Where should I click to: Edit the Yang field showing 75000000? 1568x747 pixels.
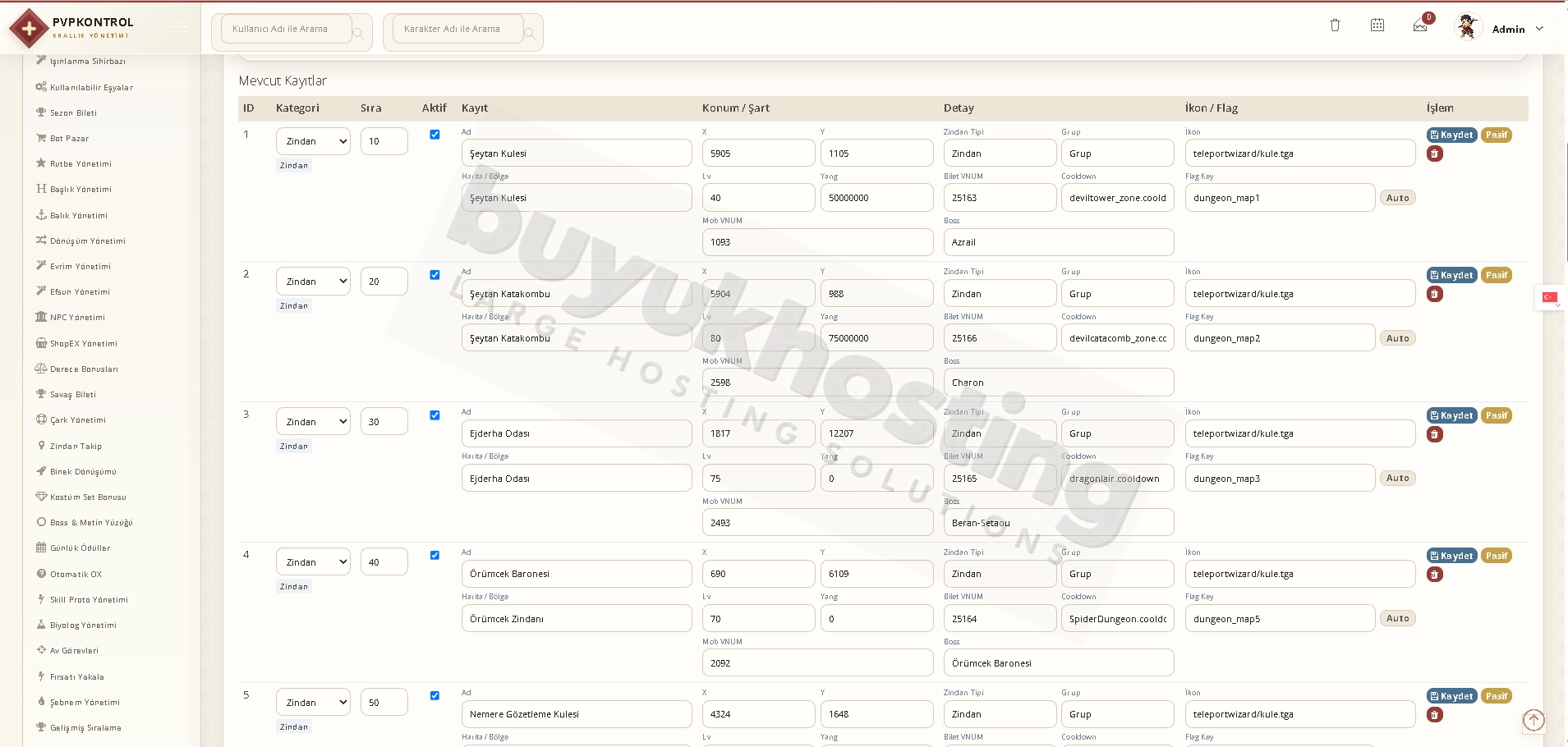tap(876, 338)
